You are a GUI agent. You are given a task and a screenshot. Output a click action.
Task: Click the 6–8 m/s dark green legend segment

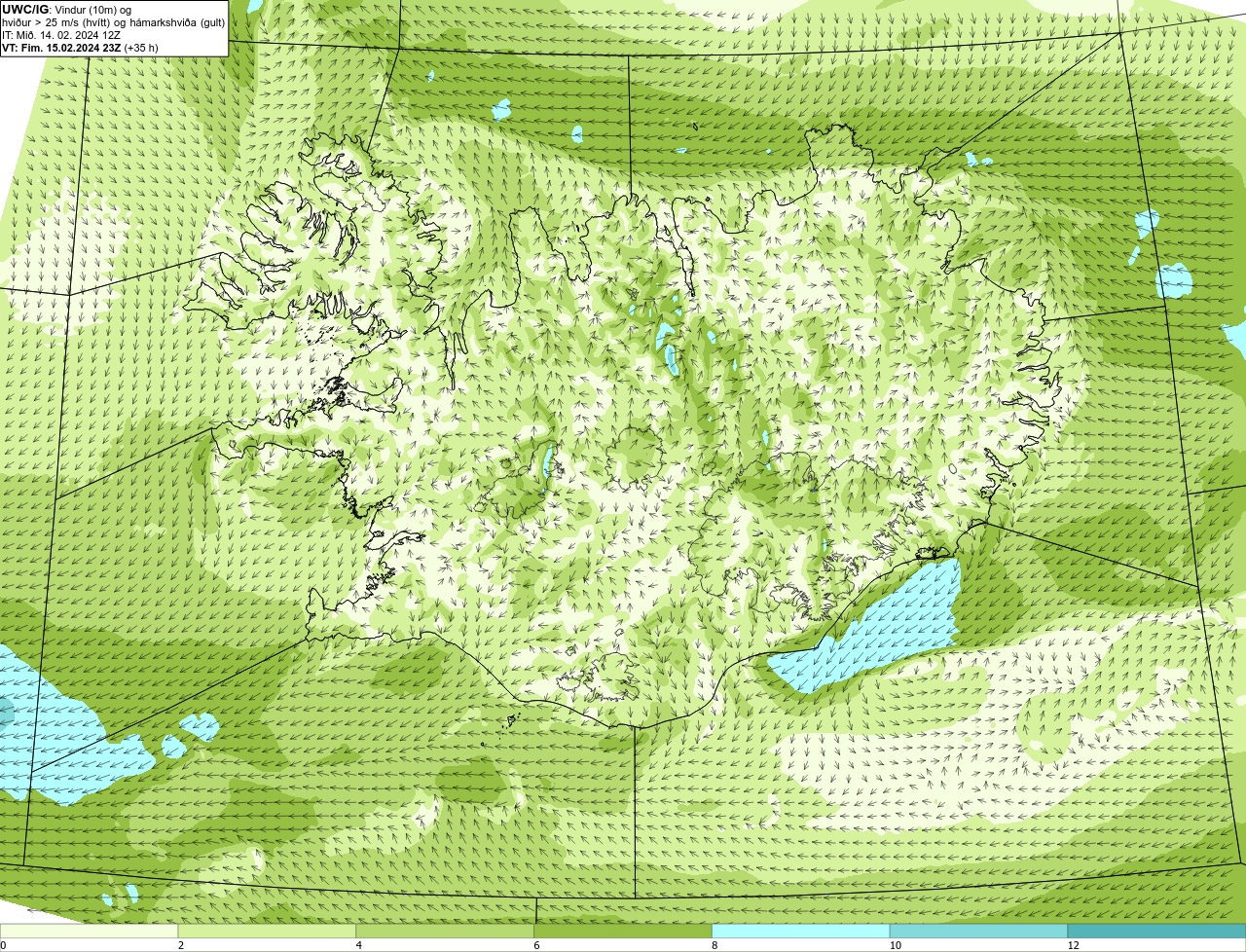coord(623,931)
